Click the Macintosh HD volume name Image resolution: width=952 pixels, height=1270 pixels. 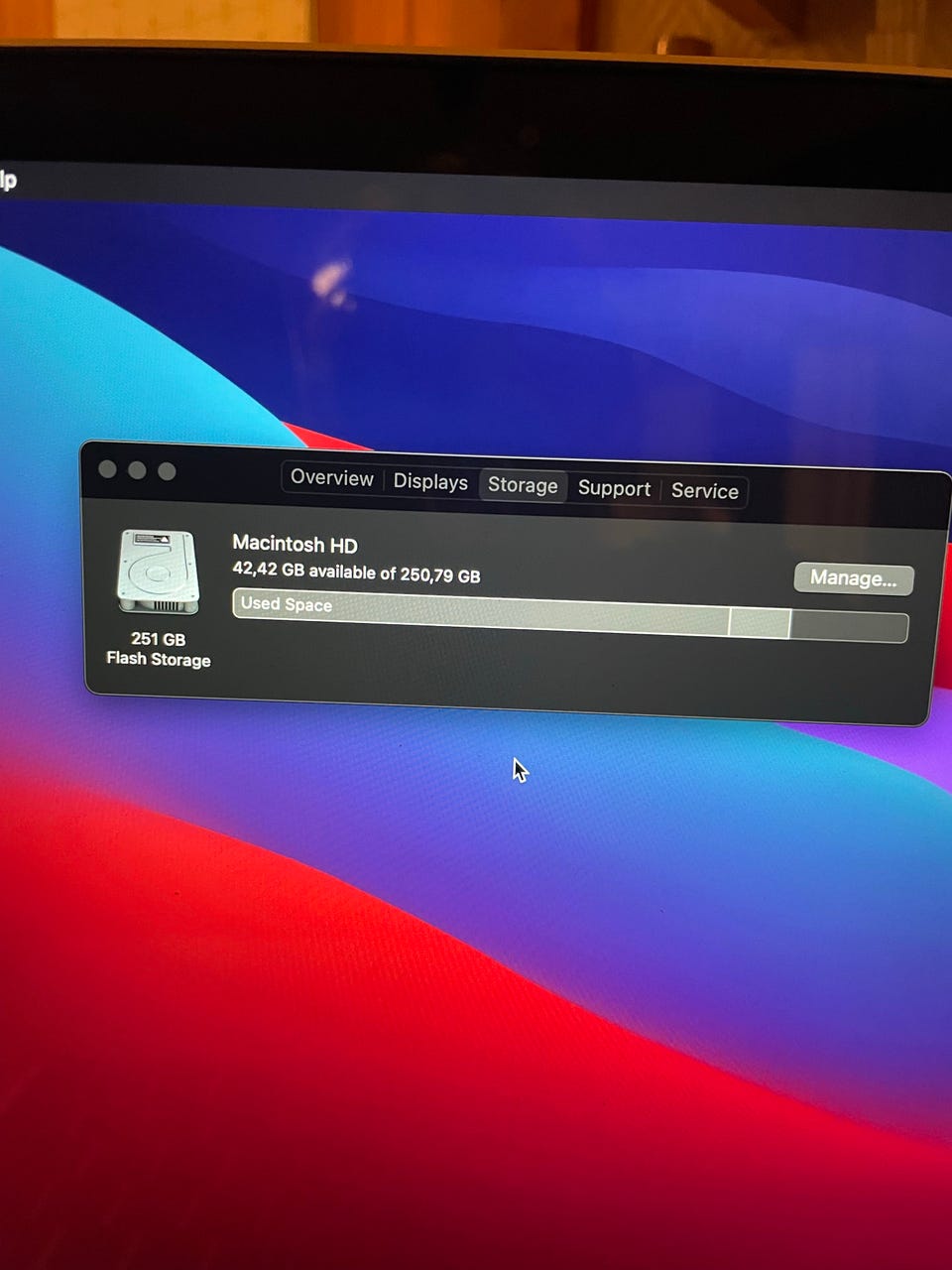(x=295, y=544)
